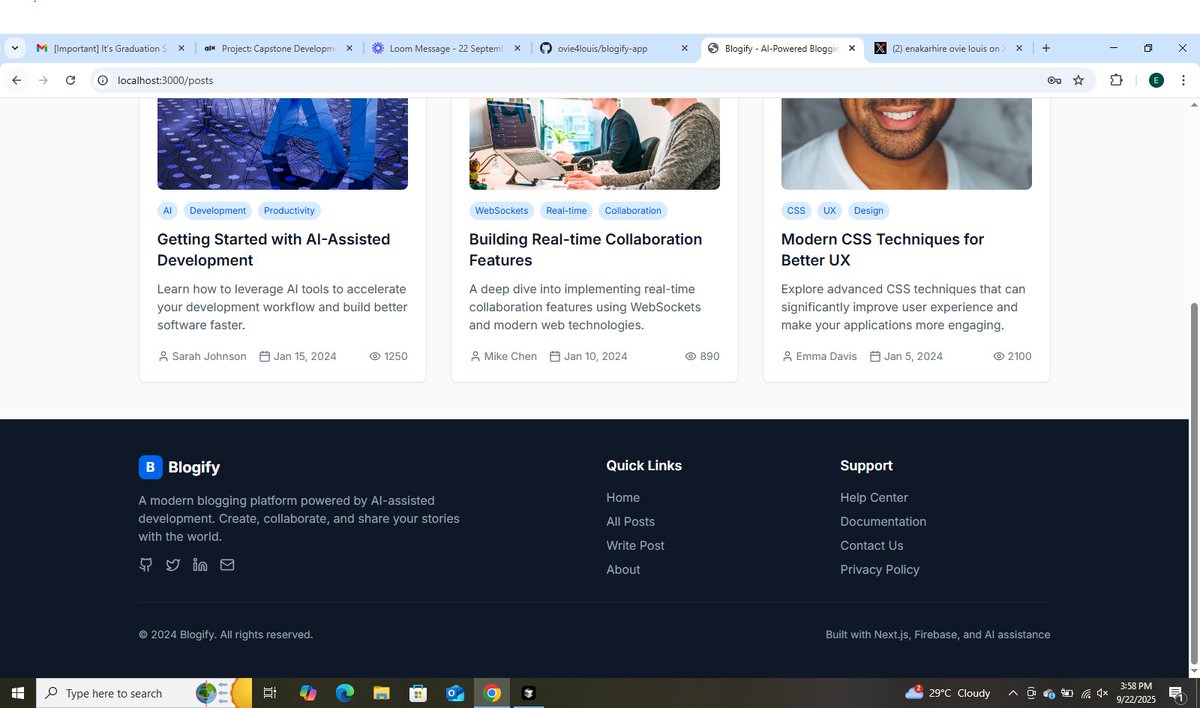Click the email icon in the footer
This screenshot has width=1200, height=708.
pos(226,564)
